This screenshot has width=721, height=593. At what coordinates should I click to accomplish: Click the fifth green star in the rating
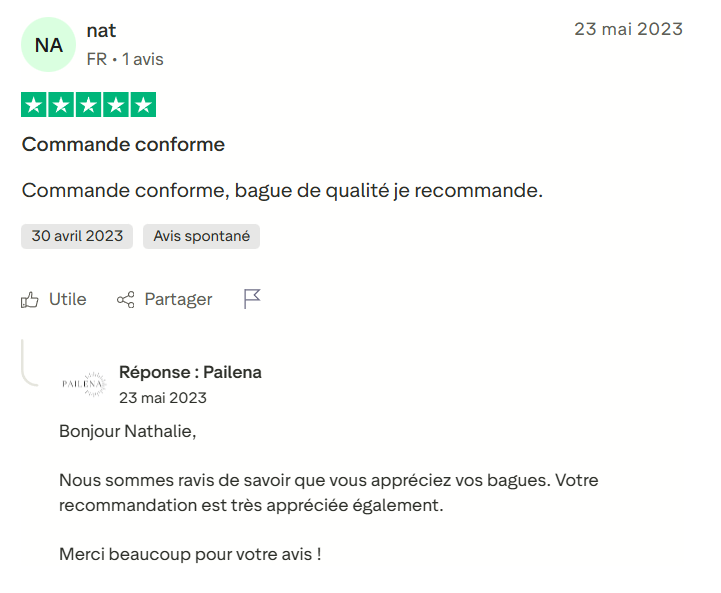click(144, 105)
